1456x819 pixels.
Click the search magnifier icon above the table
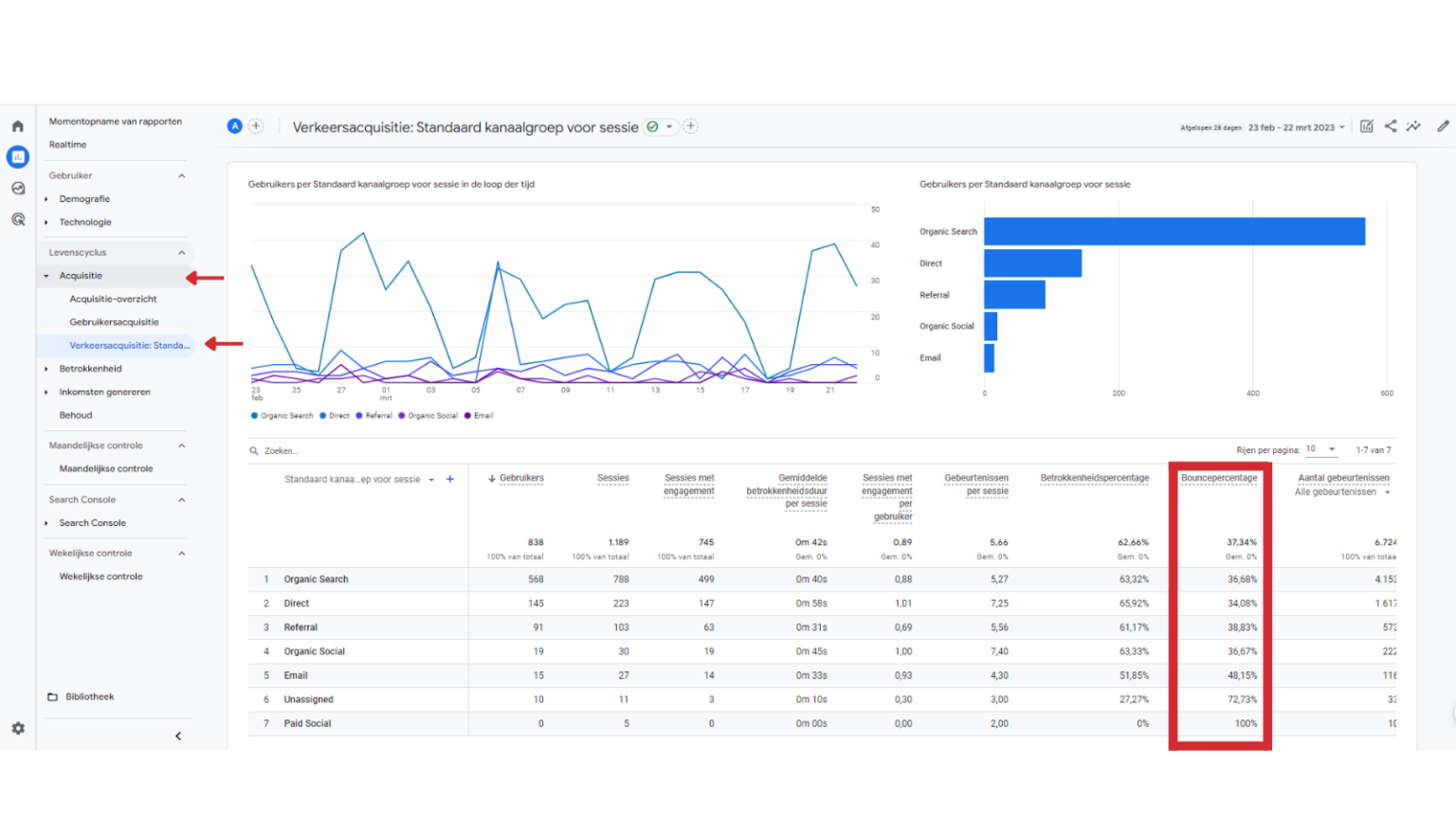(254, 451)
